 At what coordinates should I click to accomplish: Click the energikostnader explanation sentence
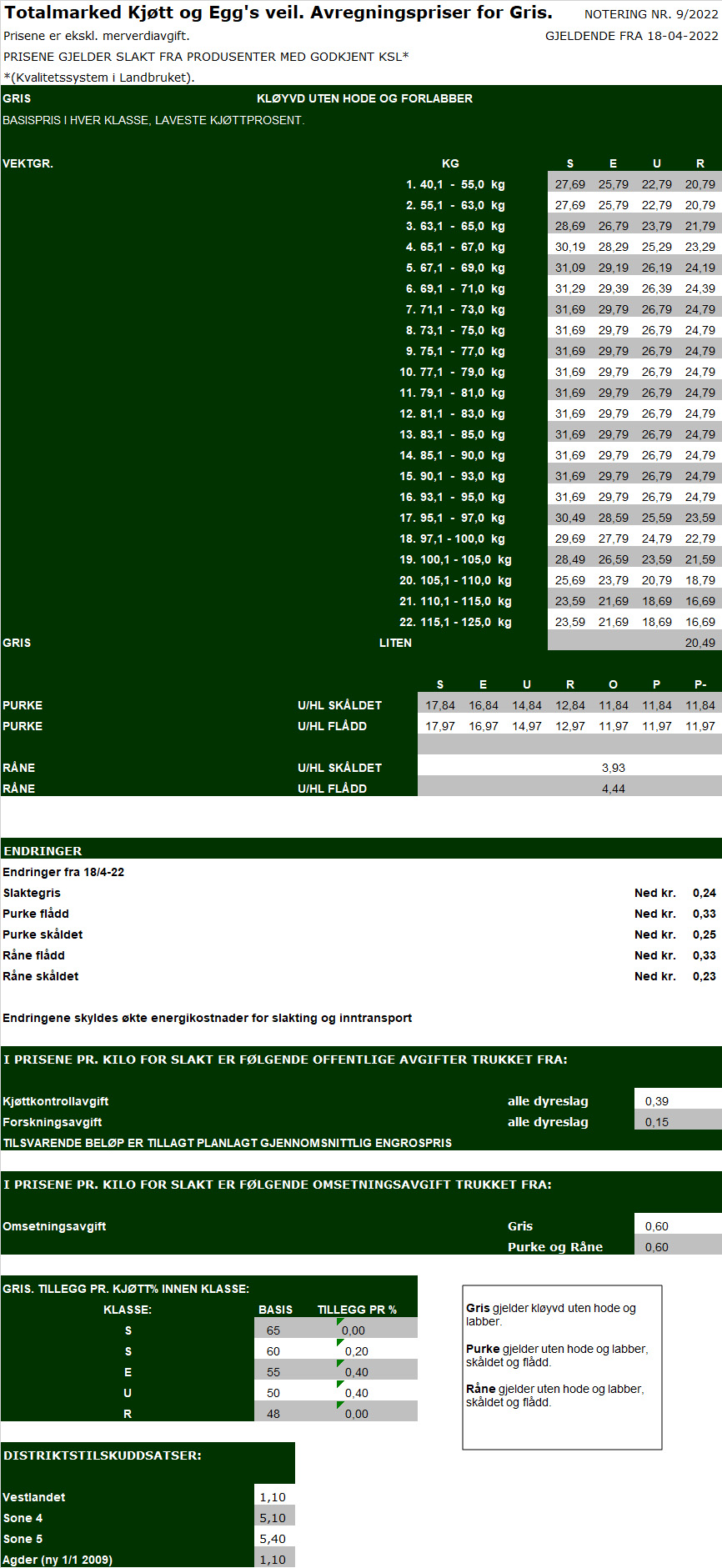pos(207,1018)
